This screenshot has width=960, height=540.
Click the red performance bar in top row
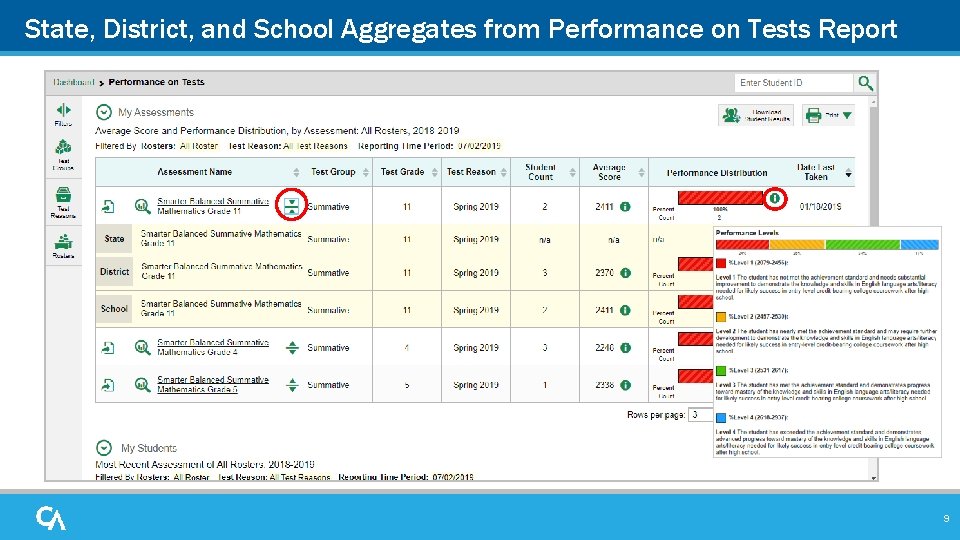(721, 198)
